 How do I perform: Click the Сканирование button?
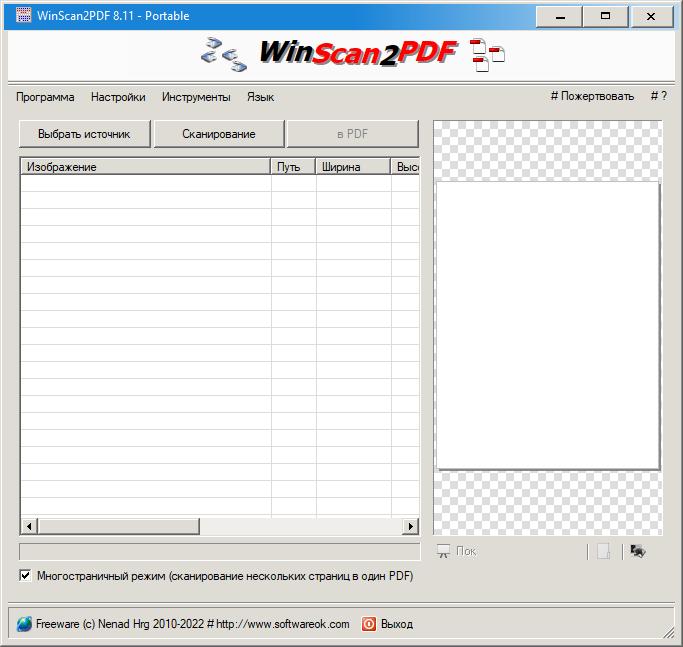click(219, 134)
